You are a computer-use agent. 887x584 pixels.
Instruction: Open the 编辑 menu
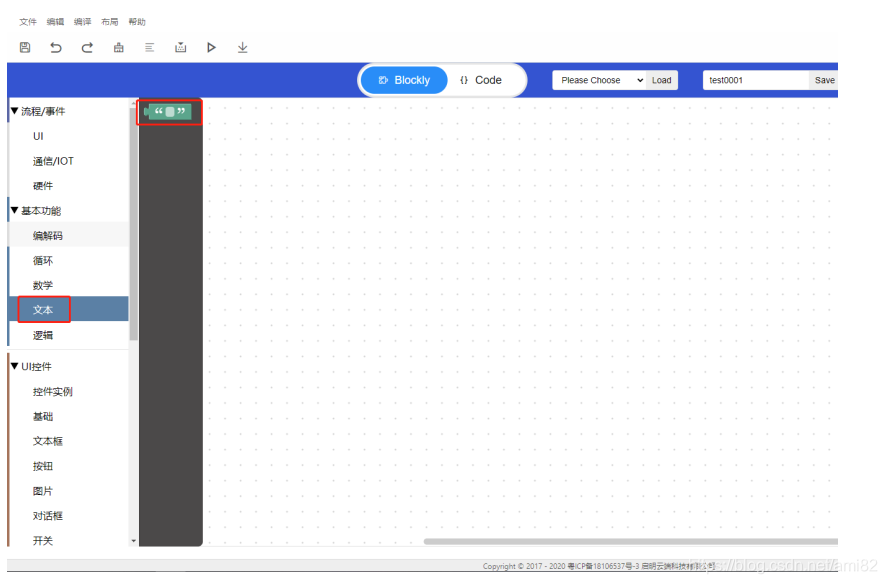(55, 22)
